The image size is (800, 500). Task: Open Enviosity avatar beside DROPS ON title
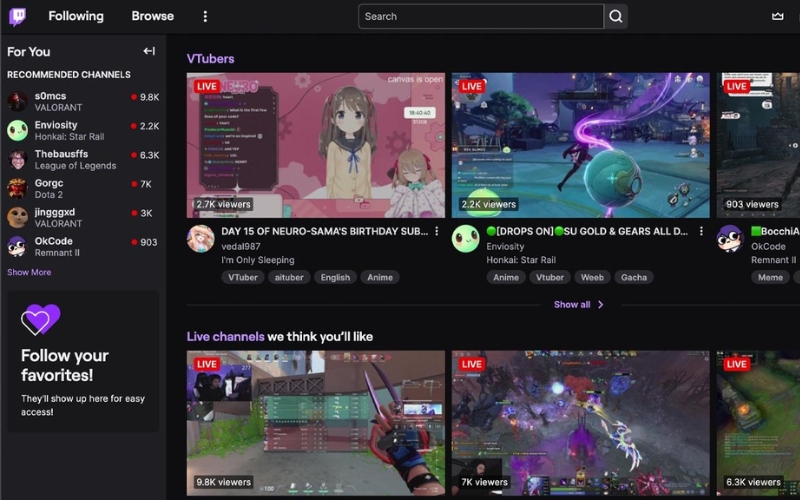(465, 239)
